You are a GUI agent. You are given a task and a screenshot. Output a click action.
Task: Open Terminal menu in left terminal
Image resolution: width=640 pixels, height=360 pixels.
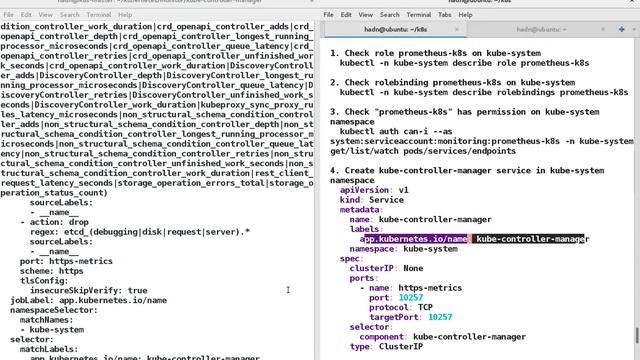(98, 15)
